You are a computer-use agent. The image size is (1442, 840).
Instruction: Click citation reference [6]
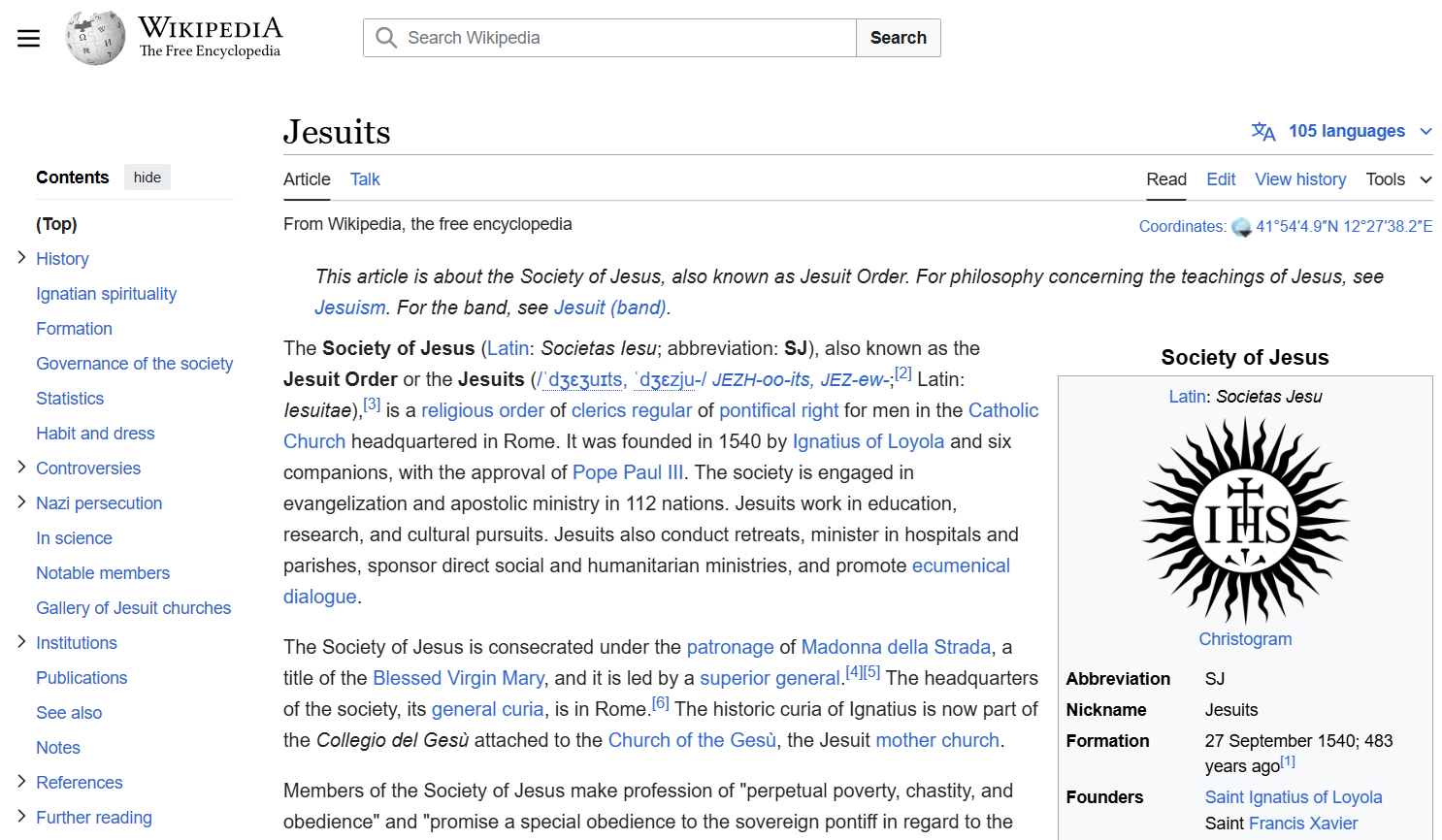click(x=660, y=703)
